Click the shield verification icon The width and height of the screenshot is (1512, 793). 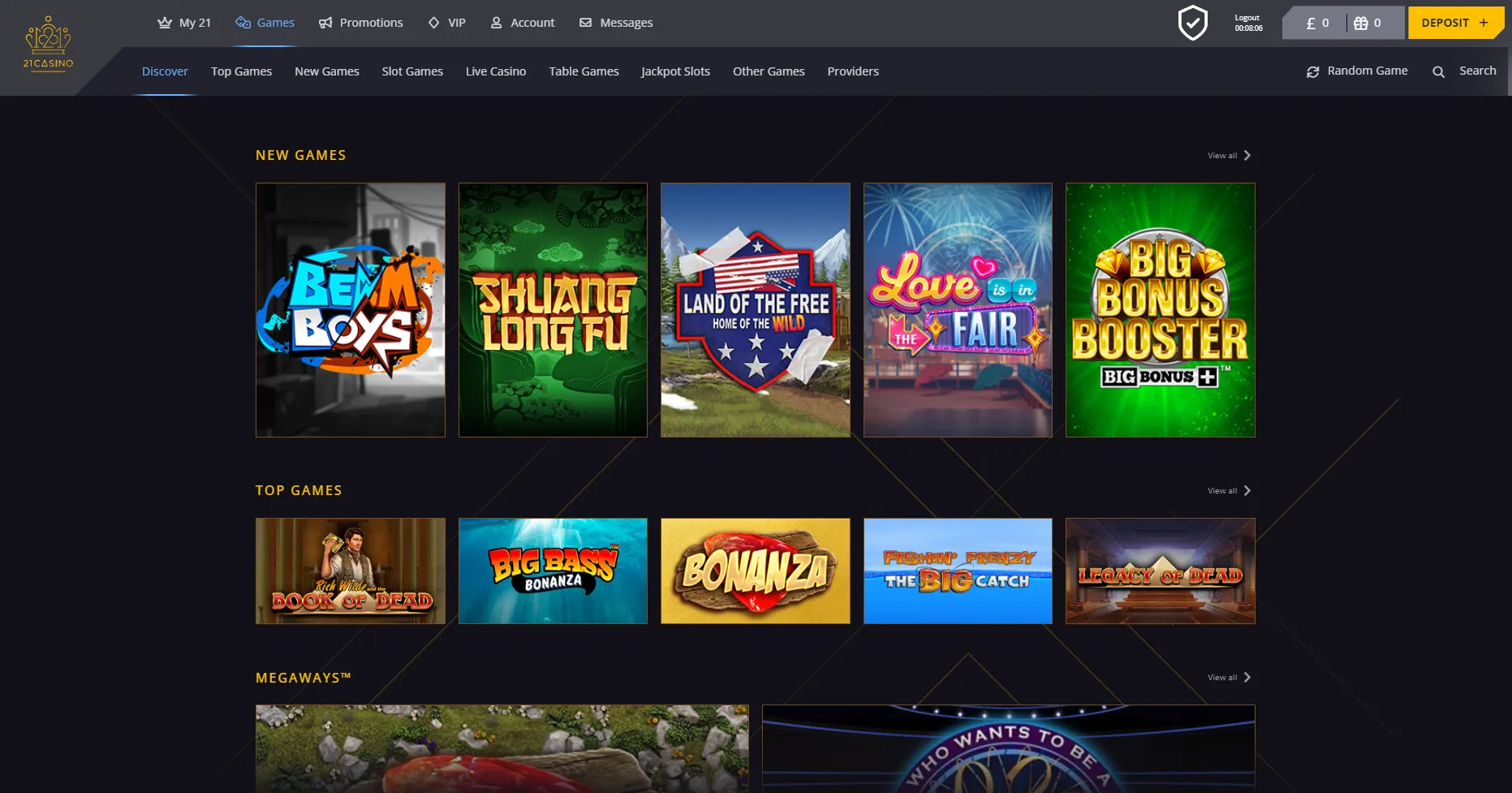coord(1192,23)
